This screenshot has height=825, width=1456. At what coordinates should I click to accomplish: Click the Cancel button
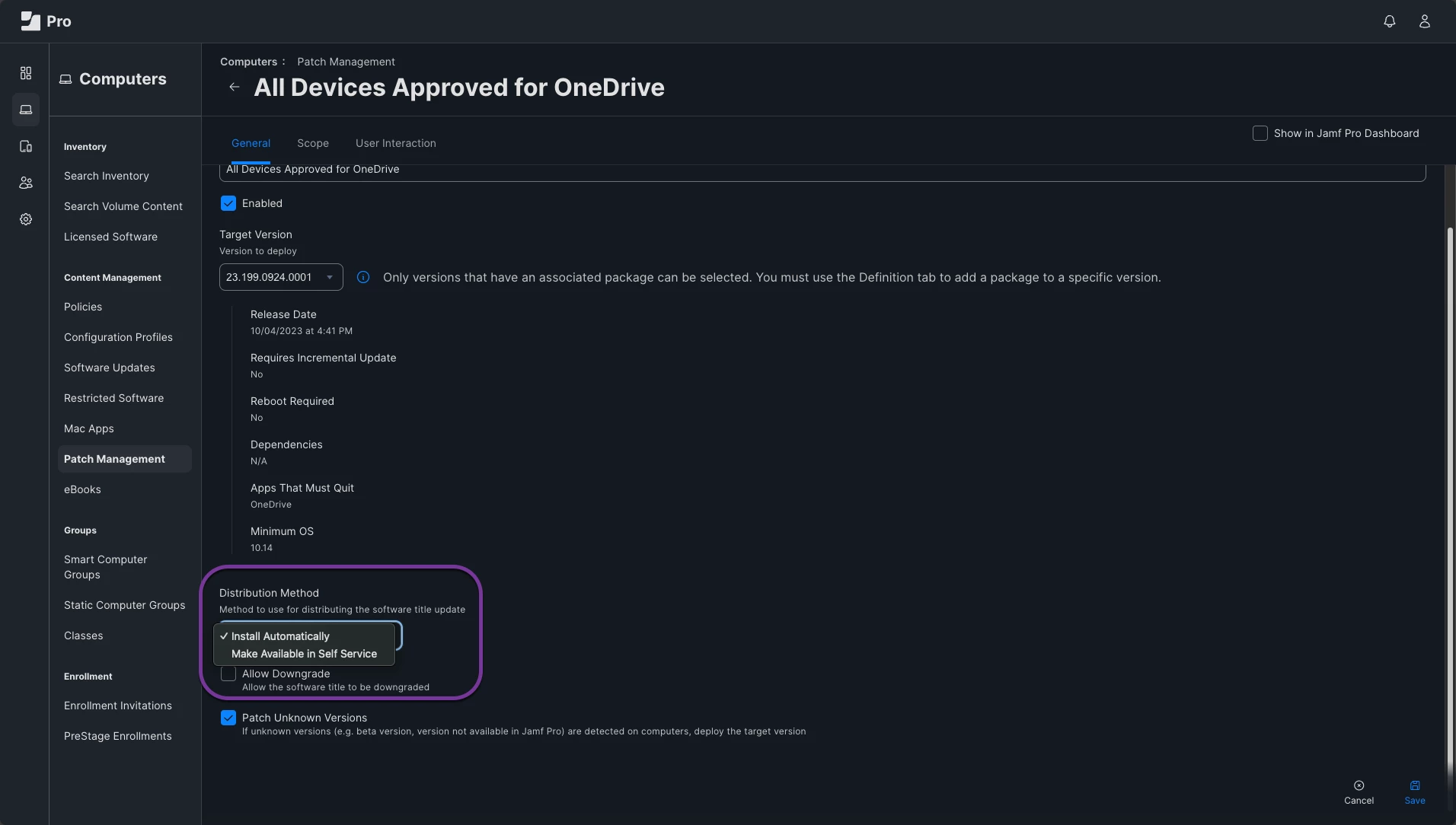pyautogui.click(x=1359, y=792)
